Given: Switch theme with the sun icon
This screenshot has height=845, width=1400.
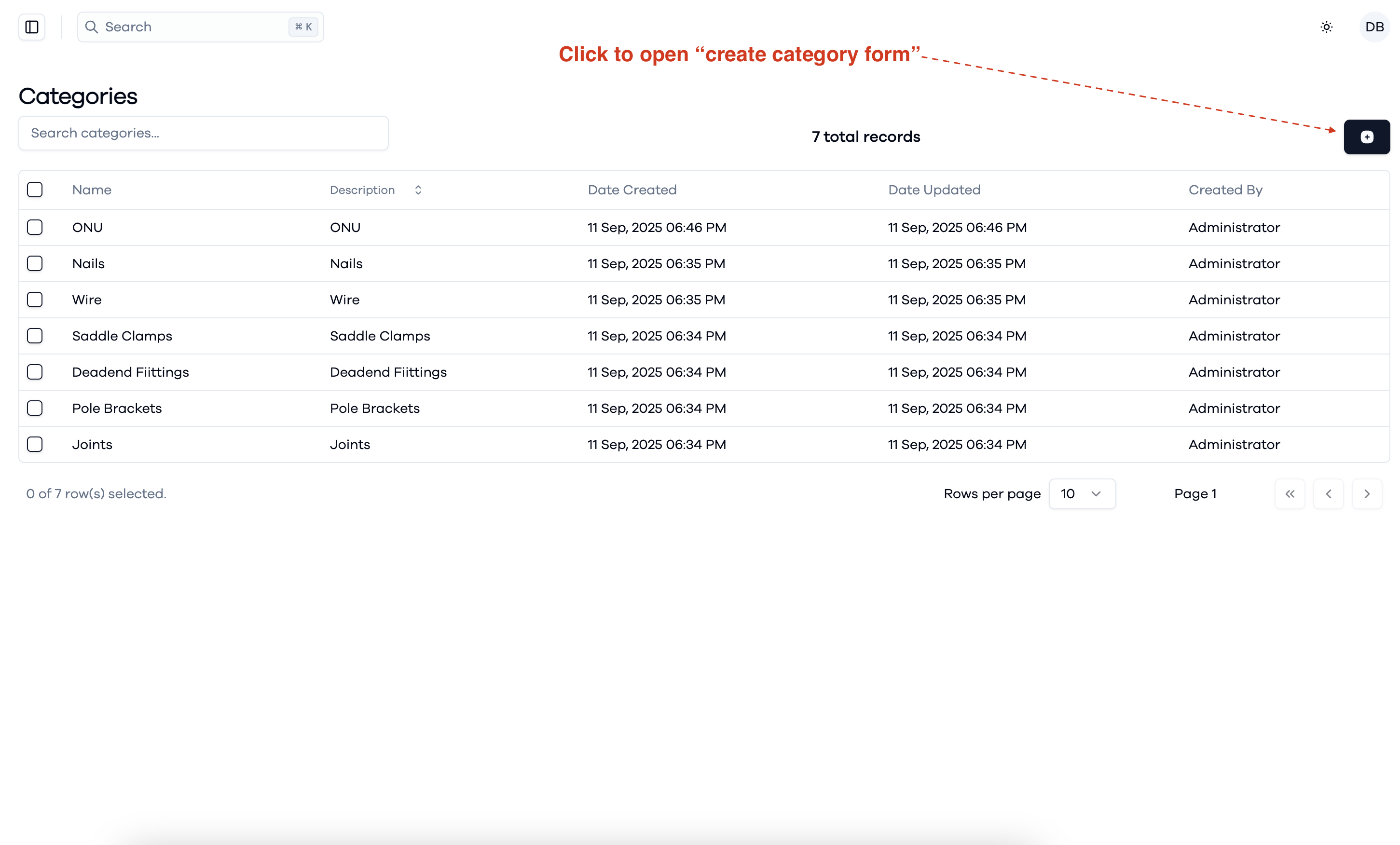Looking at the screenshot, I should tap(1327, 27).
